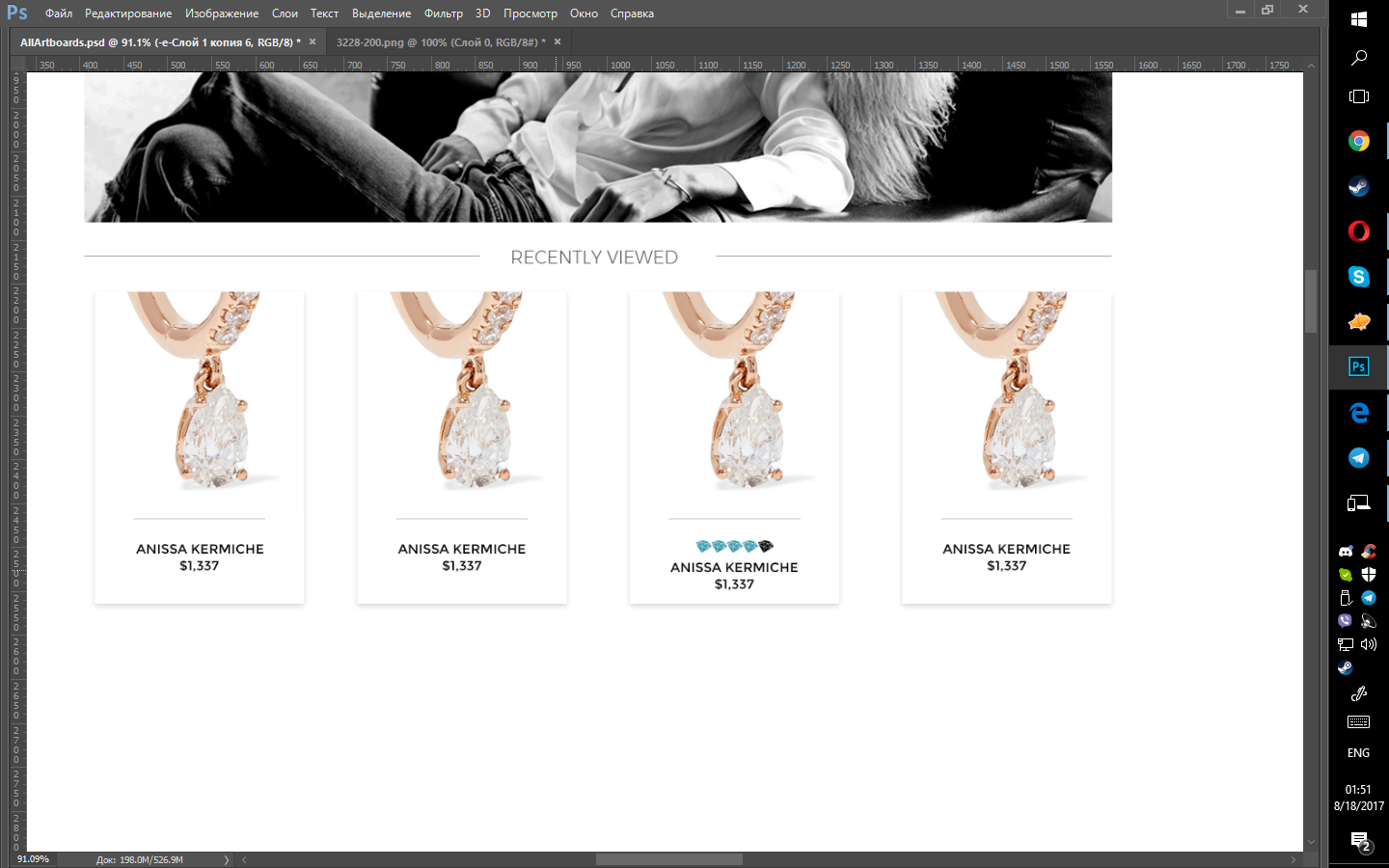Open the Текст menu
The width and height of the screenshot is (1389, 868).
[x=324, y=14]
